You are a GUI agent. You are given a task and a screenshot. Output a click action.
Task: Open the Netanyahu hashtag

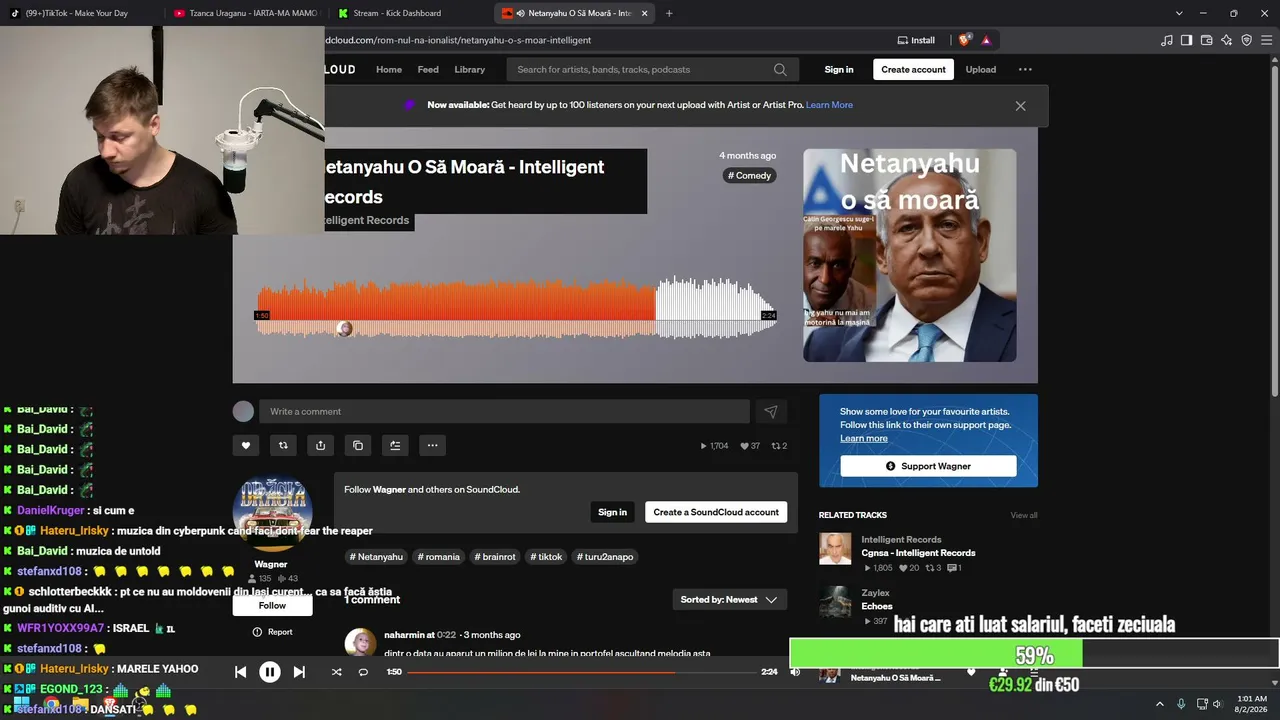click(x=377, y=557)
